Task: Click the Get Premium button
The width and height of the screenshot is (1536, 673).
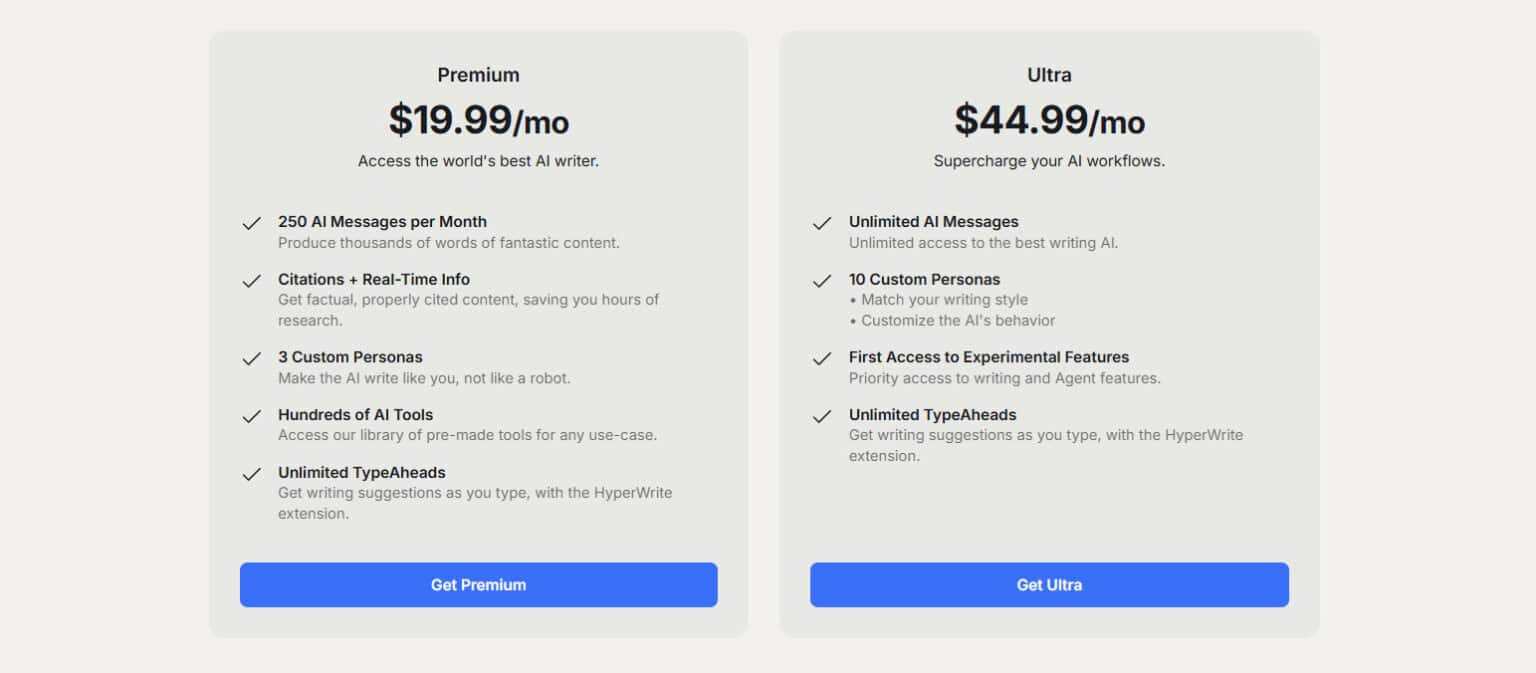Action: pyautogui.click(x=478, y=585)
